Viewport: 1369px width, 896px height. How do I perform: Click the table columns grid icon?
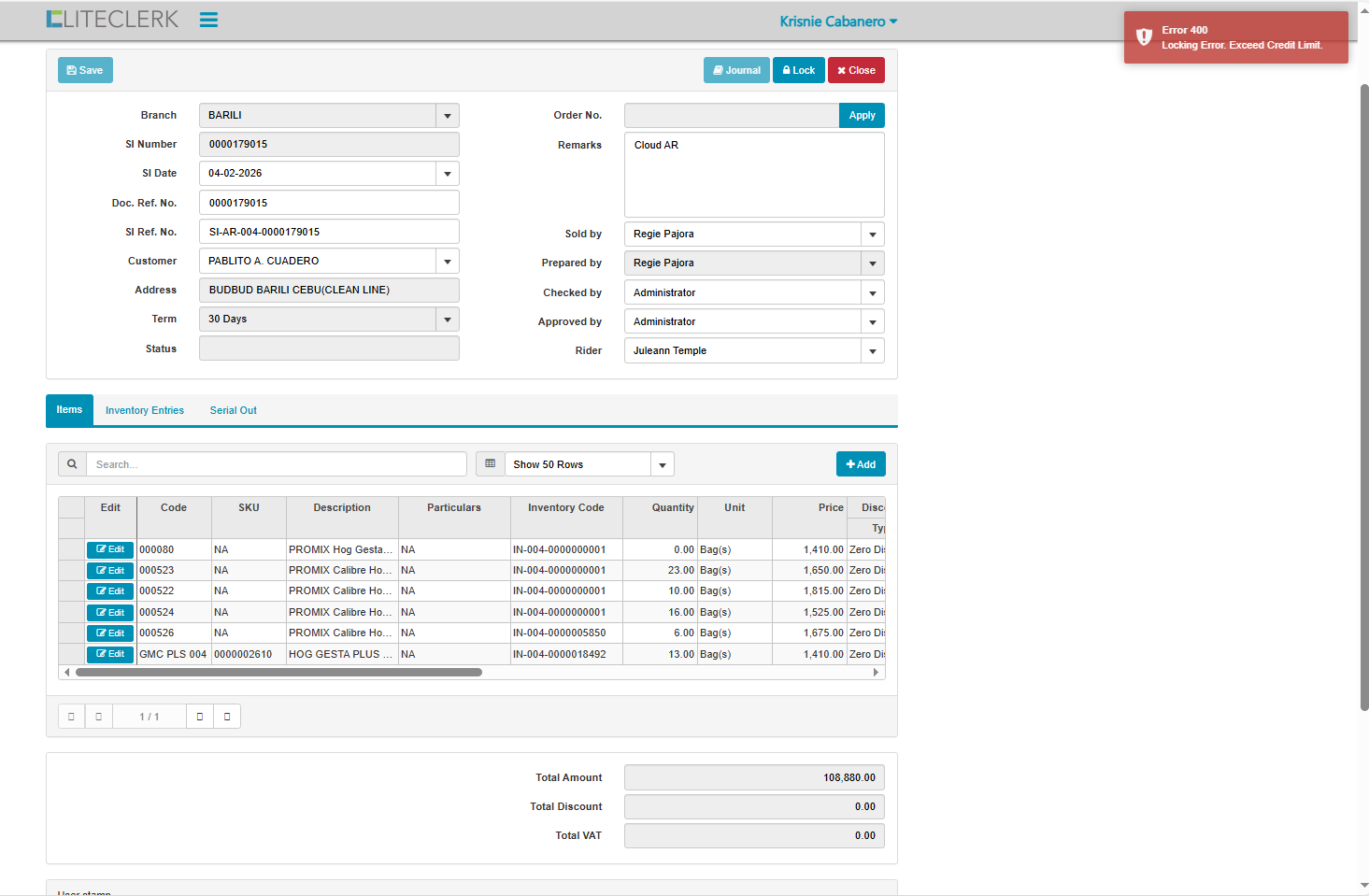pos(491,464)
